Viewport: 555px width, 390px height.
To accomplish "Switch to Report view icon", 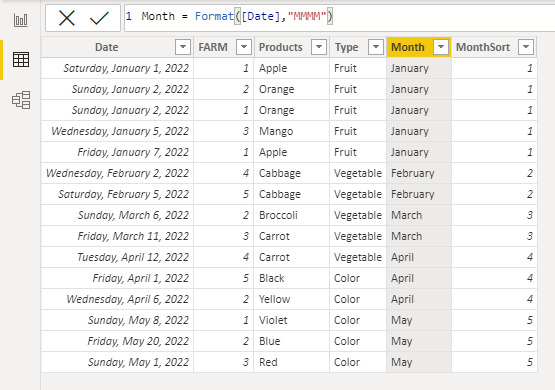I will (x=21, y=20).
